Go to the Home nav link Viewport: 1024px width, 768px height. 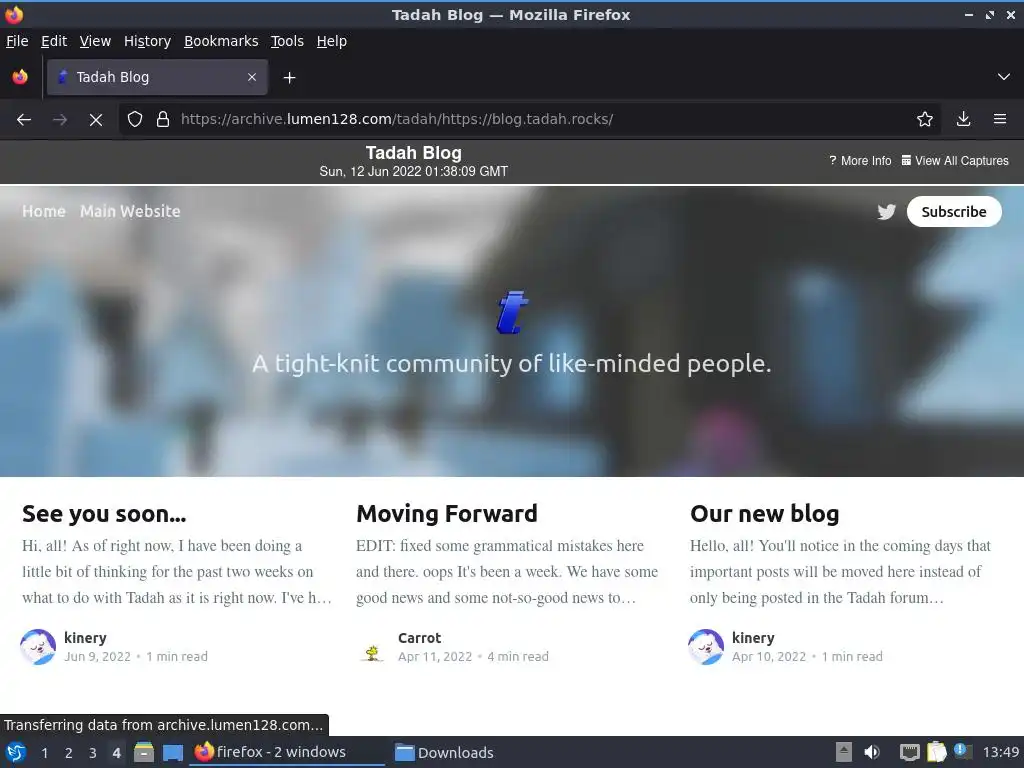[44, 212]
